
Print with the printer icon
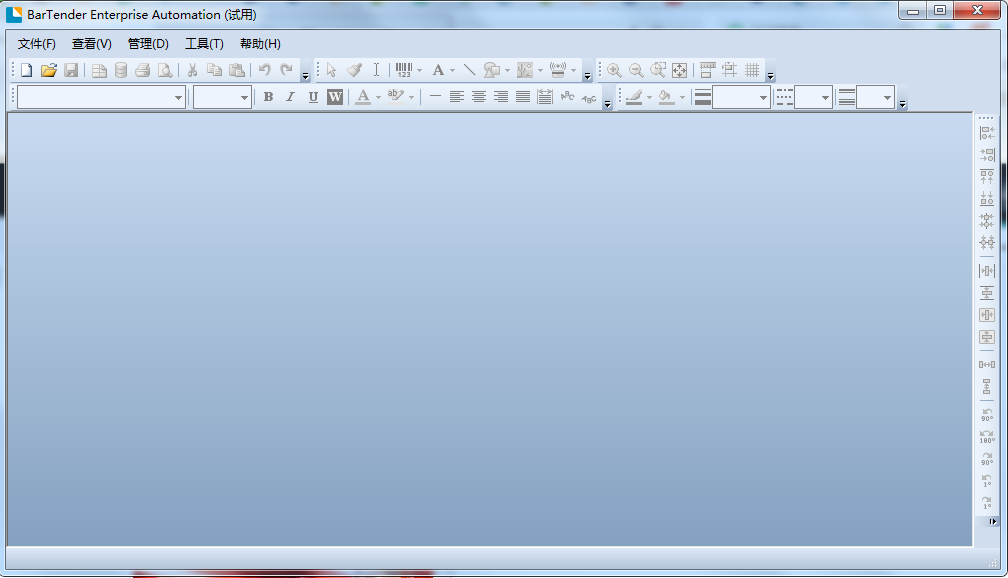click(x=143, y=70)
